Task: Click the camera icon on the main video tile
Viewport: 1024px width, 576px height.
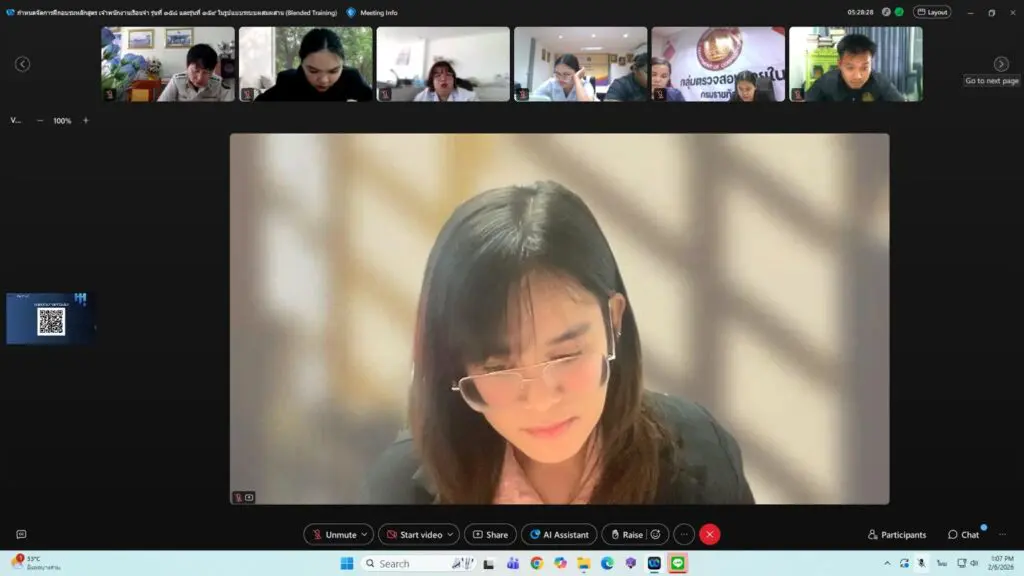Action: pyautogui.click(x=249, y=496)
